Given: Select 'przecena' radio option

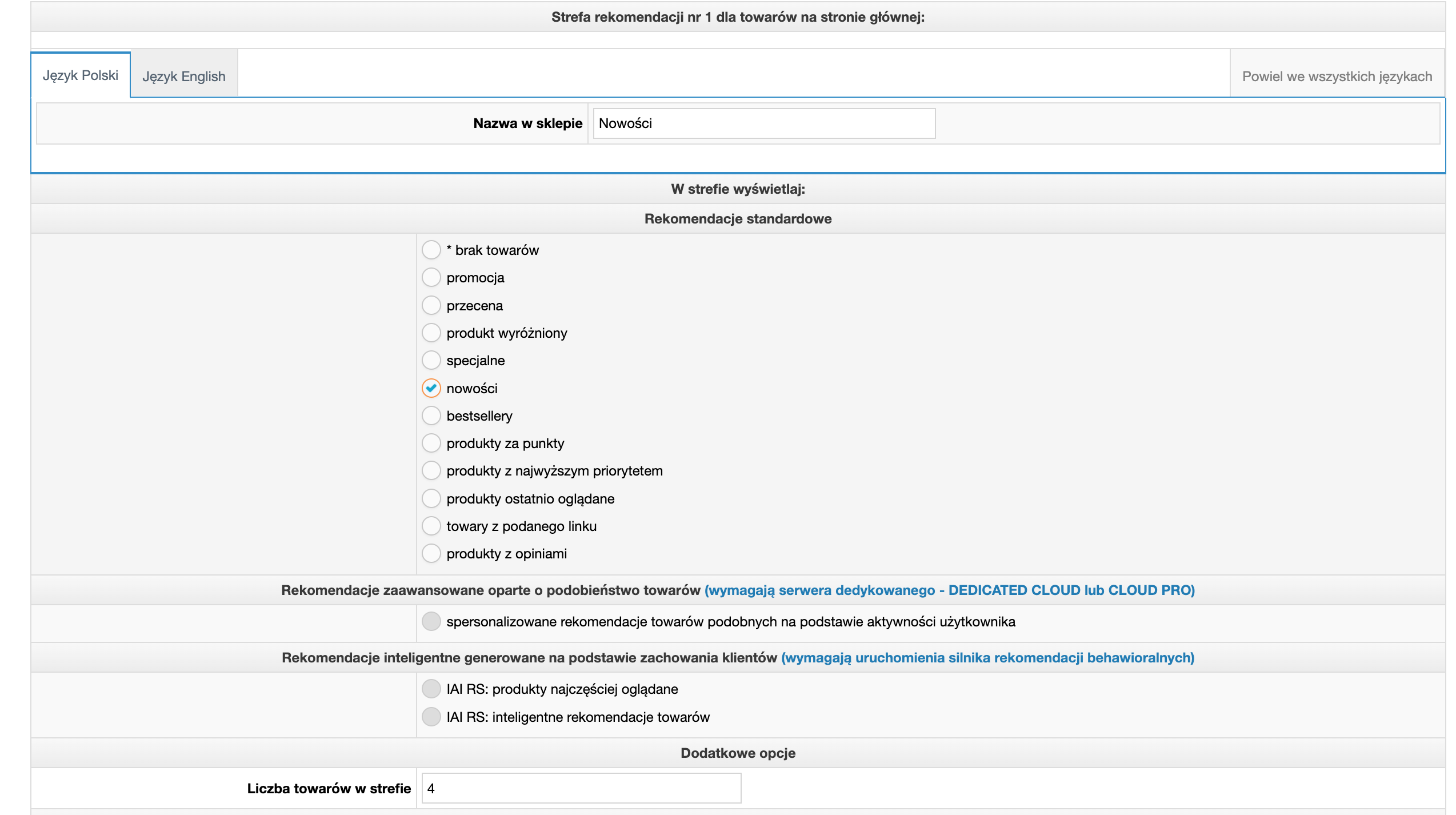Looking at the screenshot, I should (431, 305).
